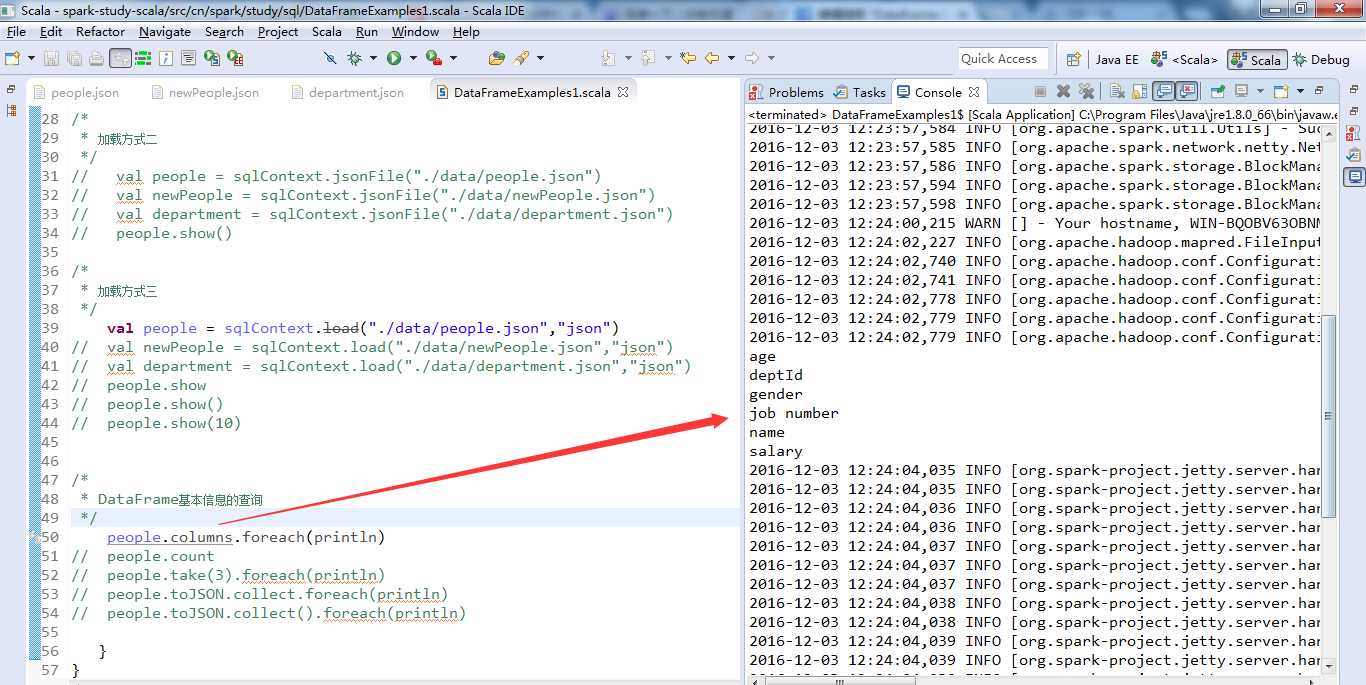Image resolution: width=1366 pixels, height=685 pixels.
Task: Toggle Pin Console icon
Action: [x=1217, y=92]
